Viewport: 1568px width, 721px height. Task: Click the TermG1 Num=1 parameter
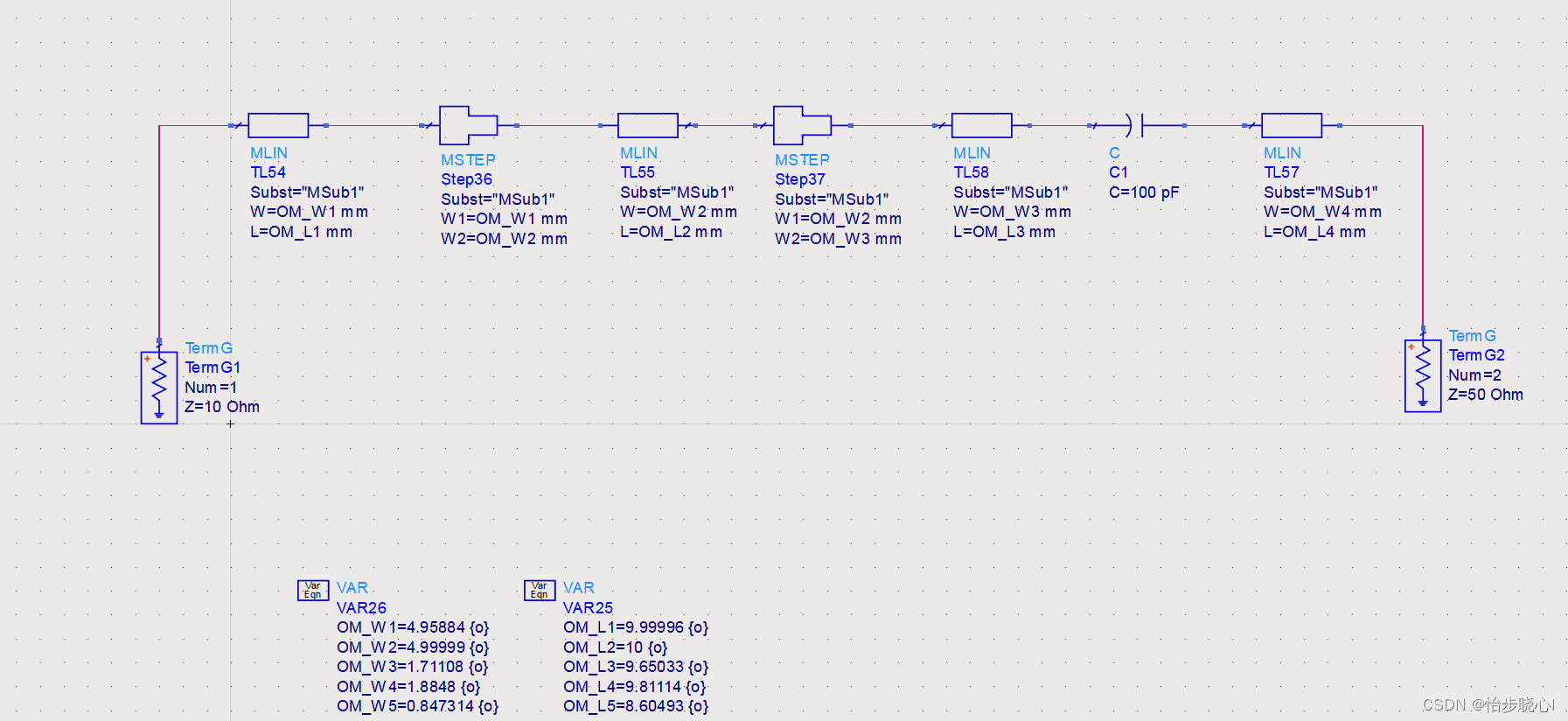(211, 388)
